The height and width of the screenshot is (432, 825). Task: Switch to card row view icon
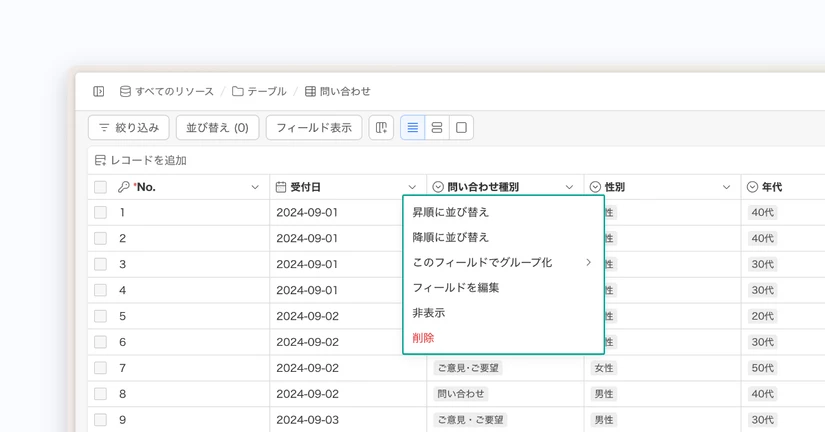(437, 127)
